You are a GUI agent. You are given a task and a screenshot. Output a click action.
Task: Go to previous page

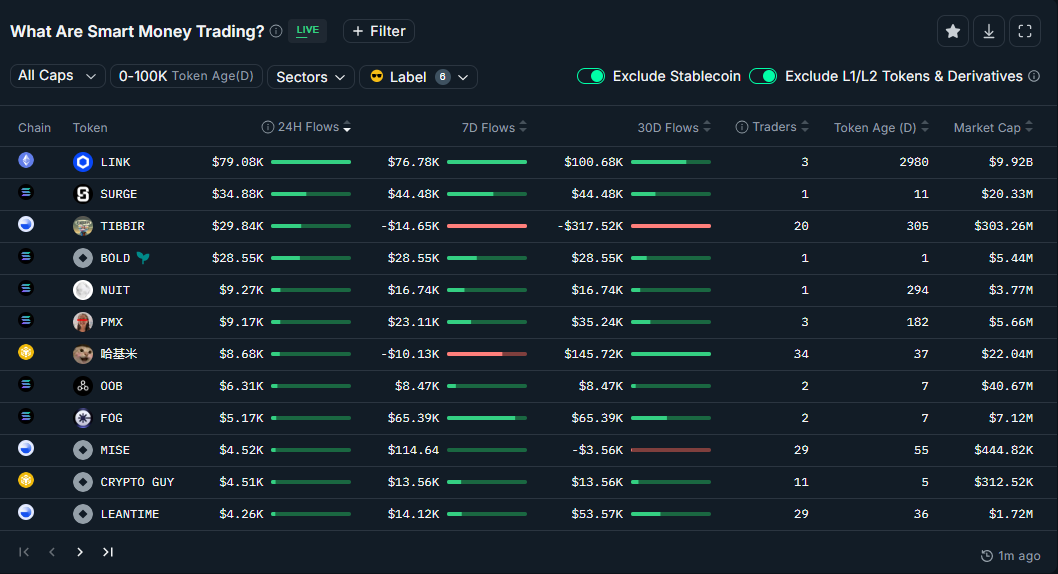click(52, 552)
